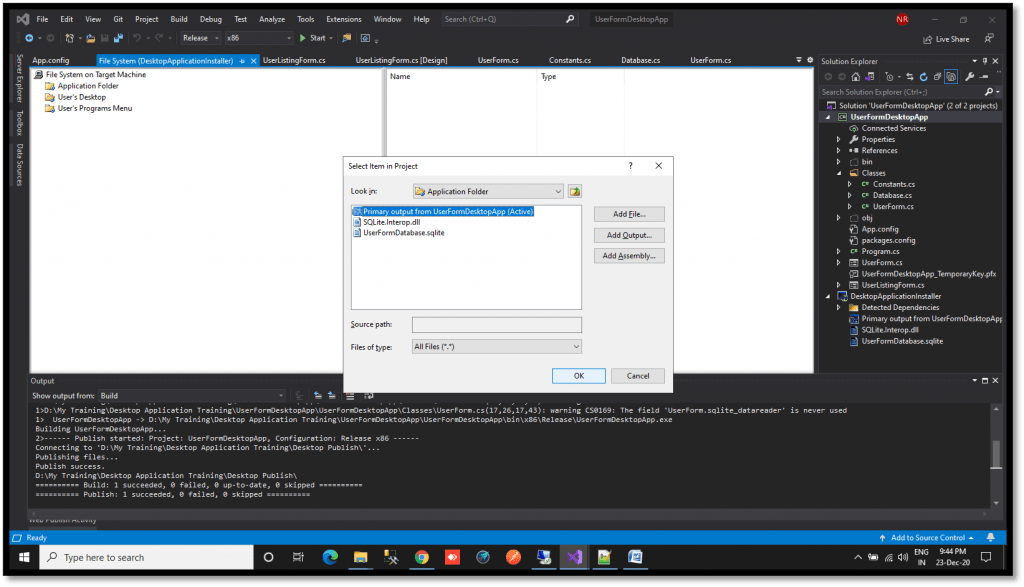
Task: Click Cancel in Select Item dialog
Action: pyautogui.click(x=638, y=376)
